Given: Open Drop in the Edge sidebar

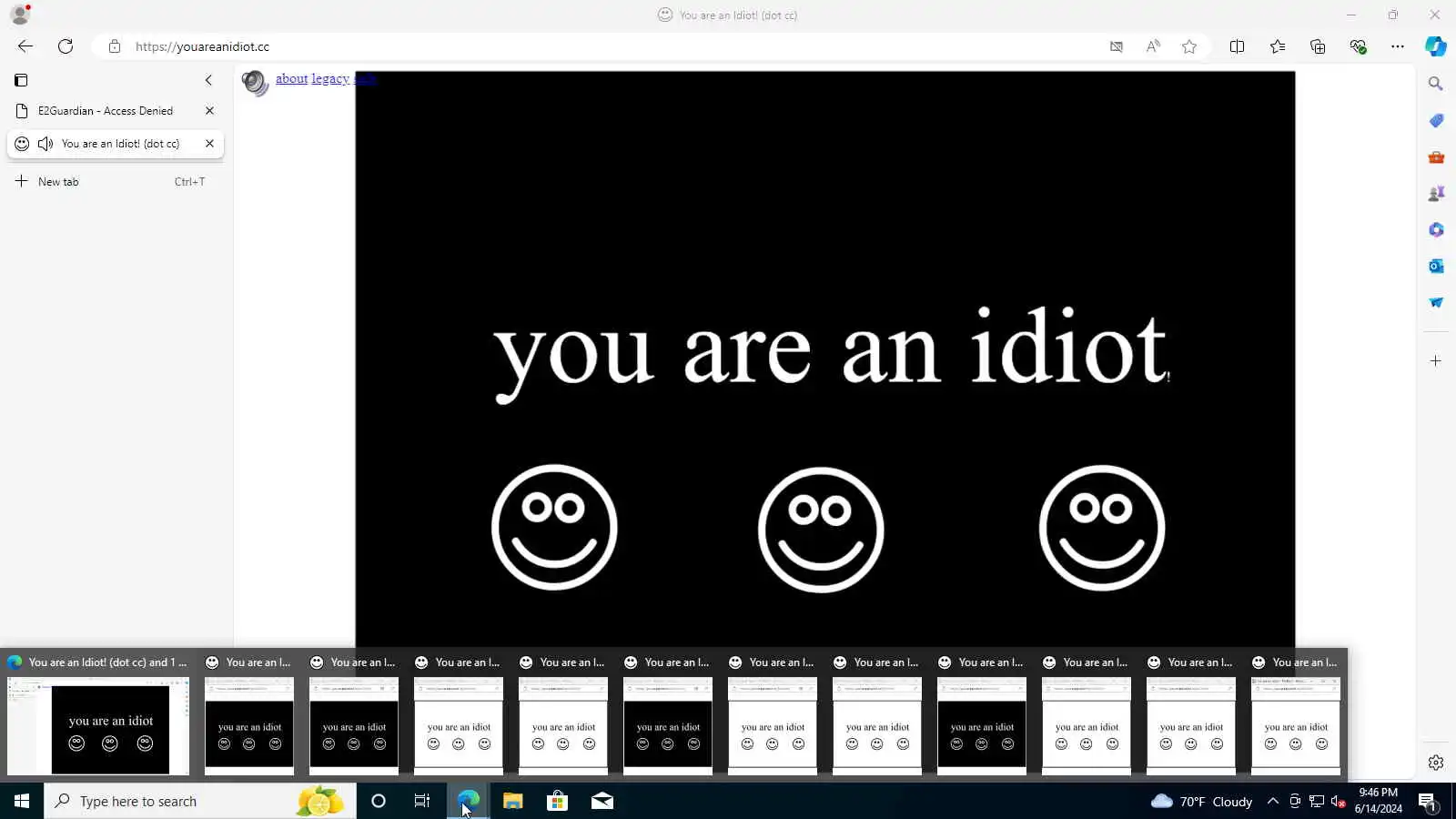Looking at the screenshot, I should (x=1436, y=302).
